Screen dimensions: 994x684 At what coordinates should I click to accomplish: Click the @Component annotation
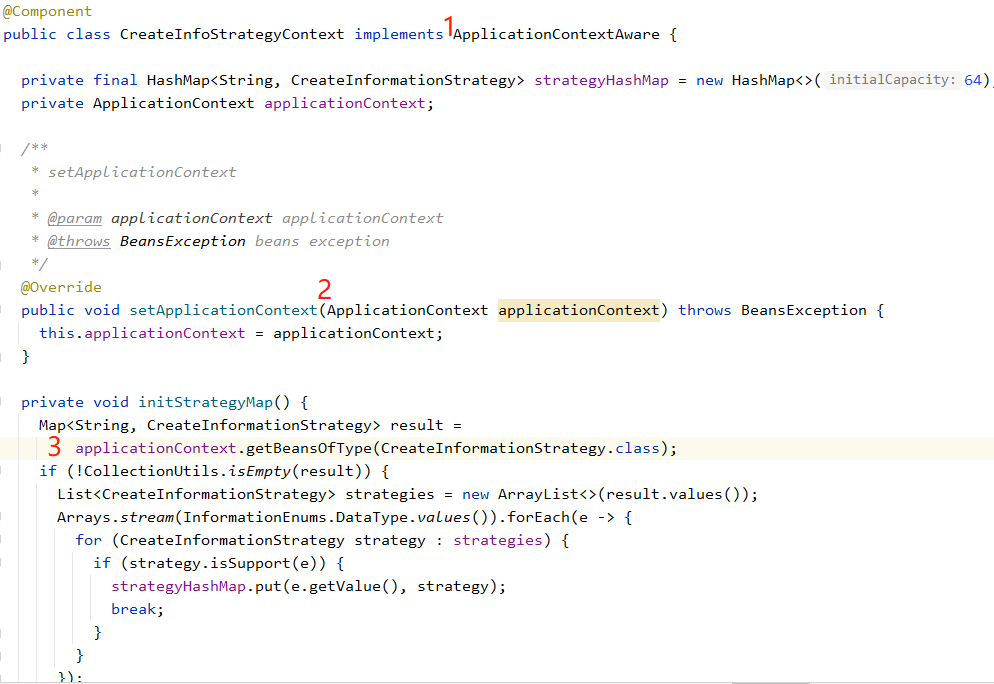pyautogui.click(x=47, y=11)
